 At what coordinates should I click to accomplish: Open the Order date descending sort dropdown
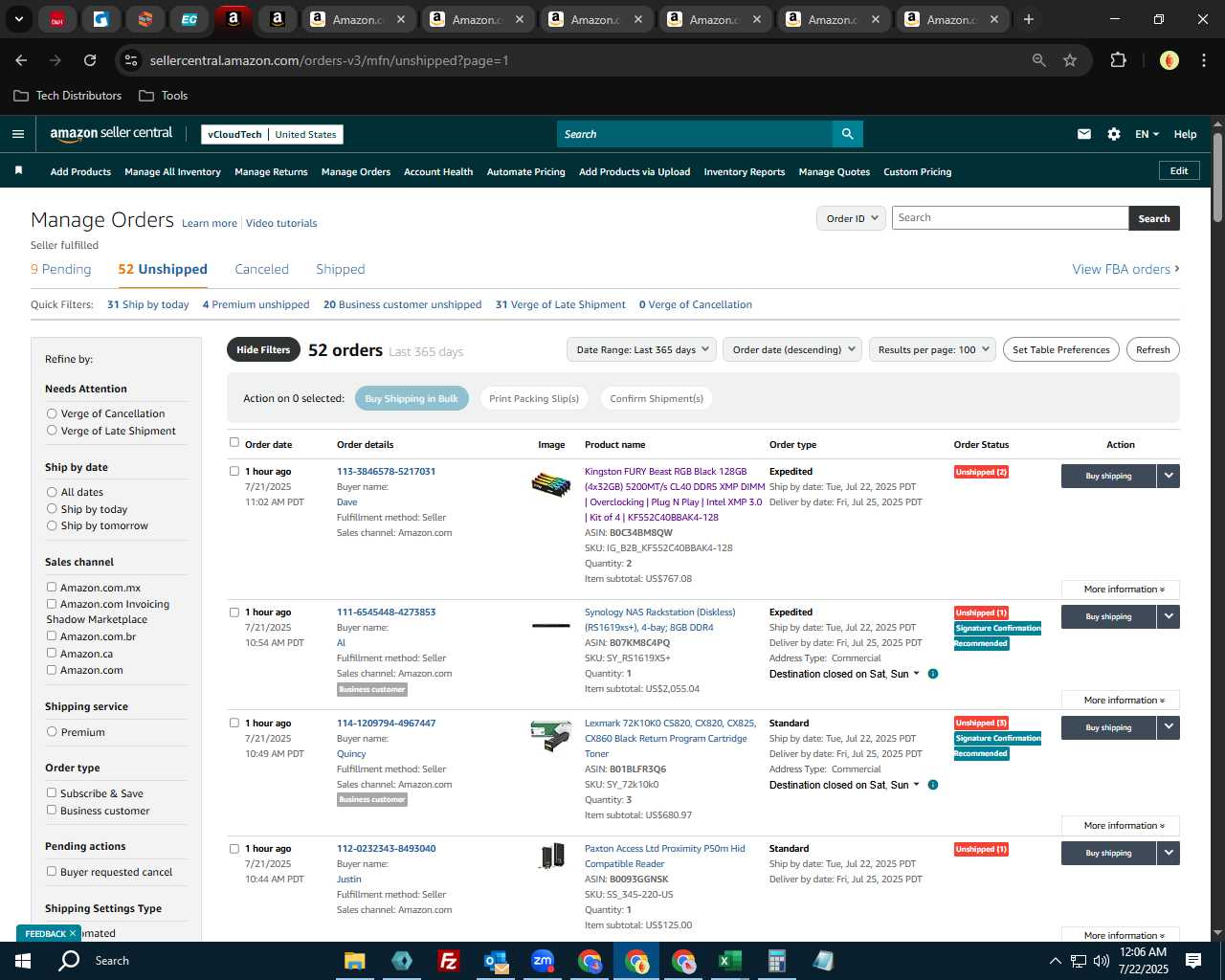coord(792,349)
